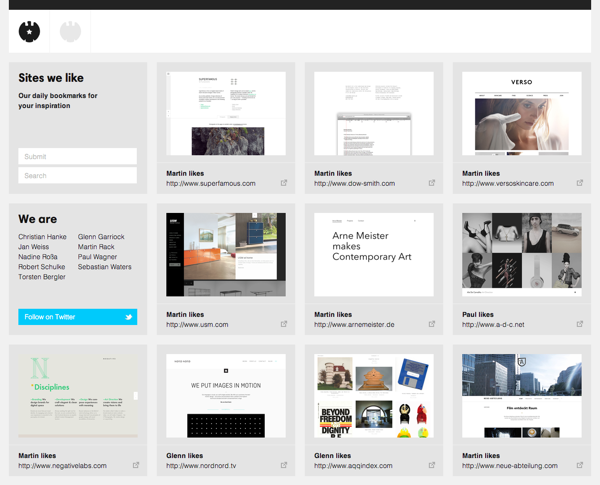Click the Twitter bird icon
This screenshot has height=485, width=600.
[x=129, y=317]
